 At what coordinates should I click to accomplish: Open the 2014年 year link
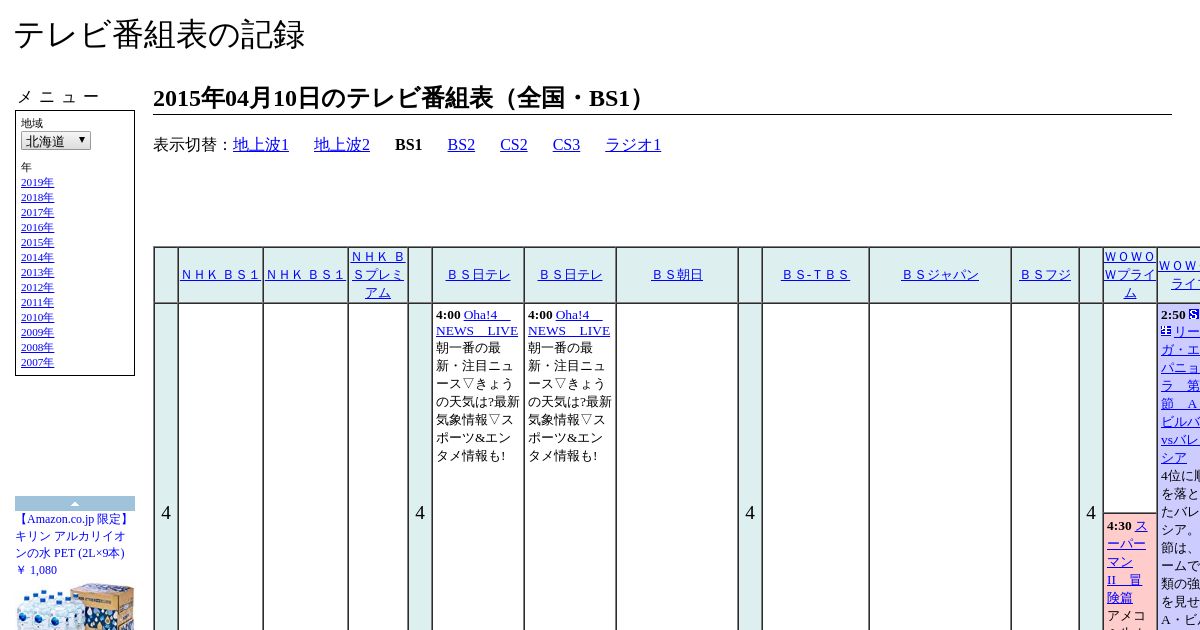37,258
